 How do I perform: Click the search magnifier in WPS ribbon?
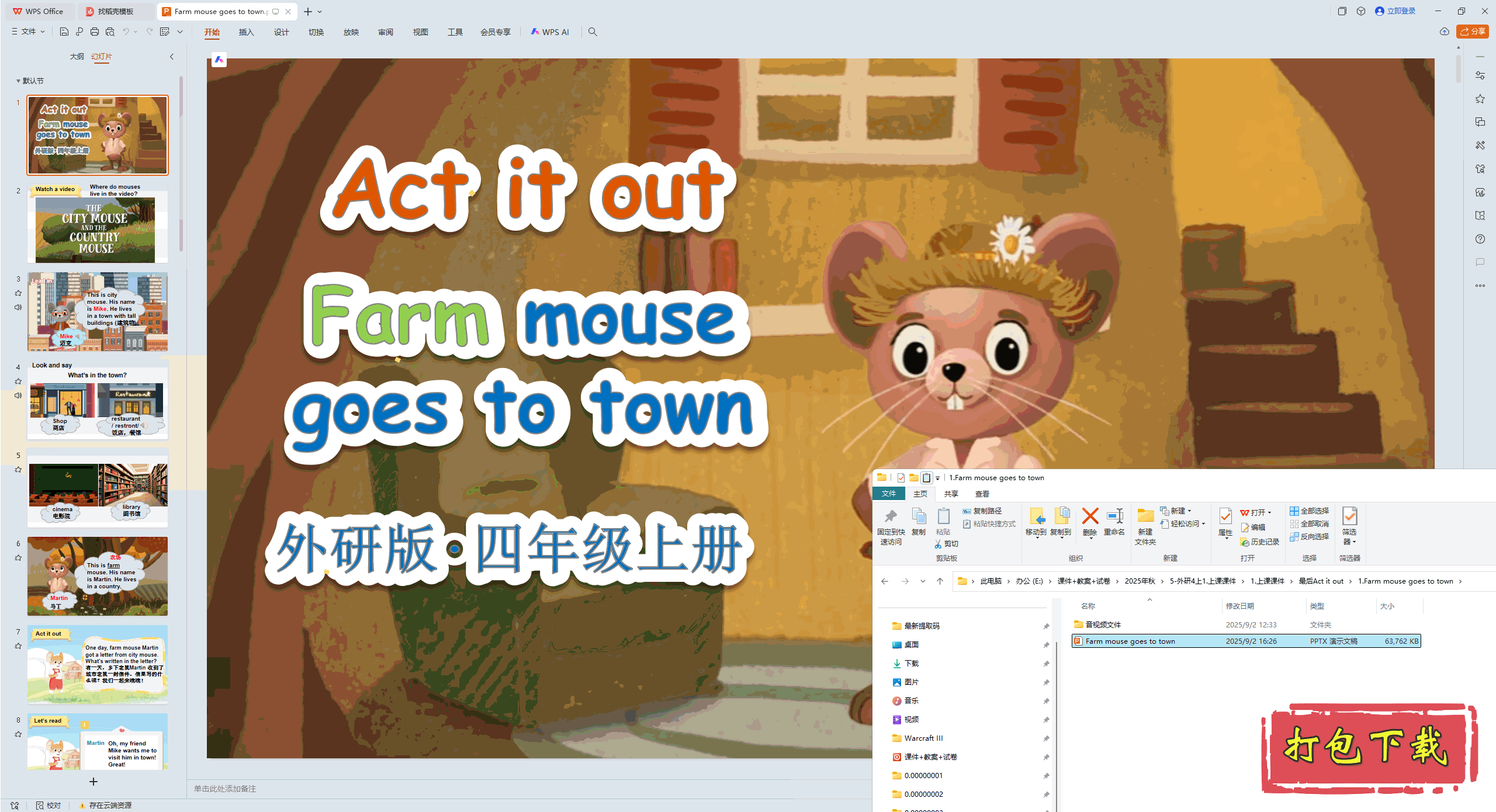point(593,32)
